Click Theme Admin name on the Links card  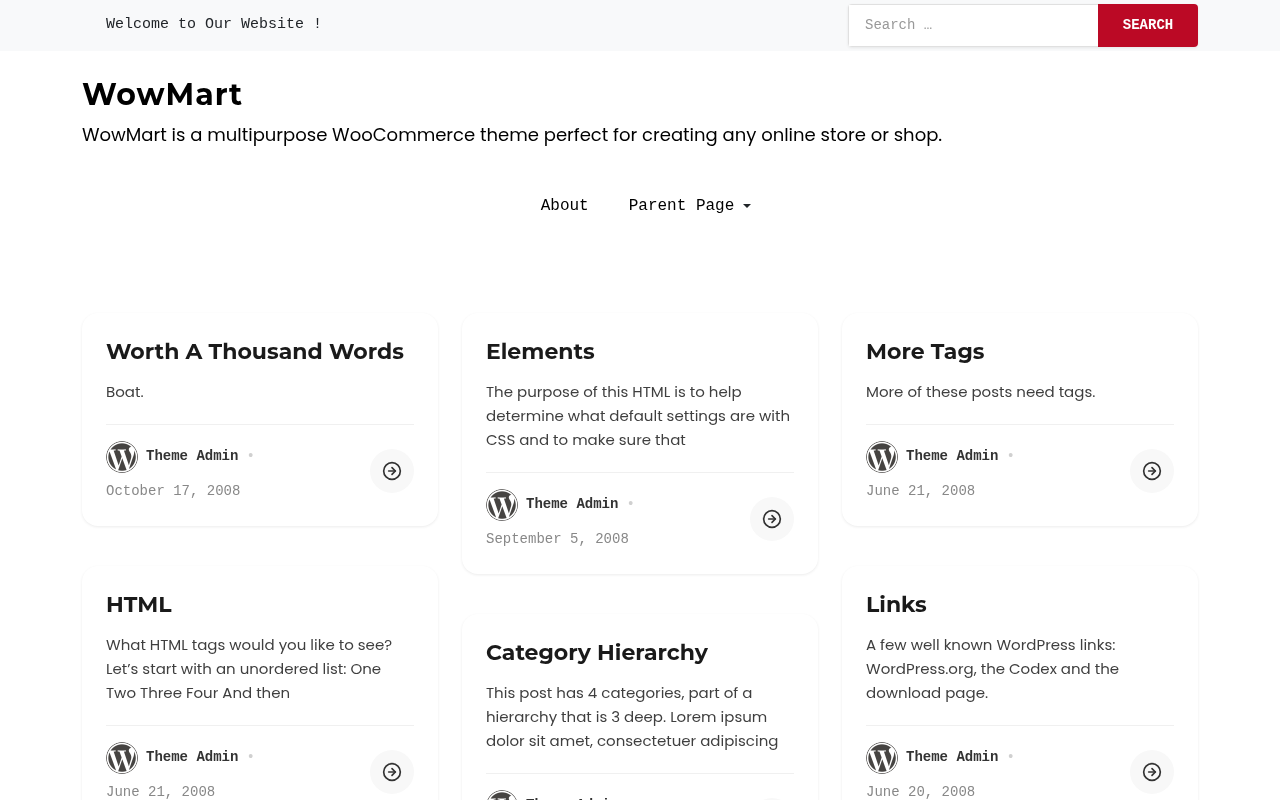[x=952, y=757]
